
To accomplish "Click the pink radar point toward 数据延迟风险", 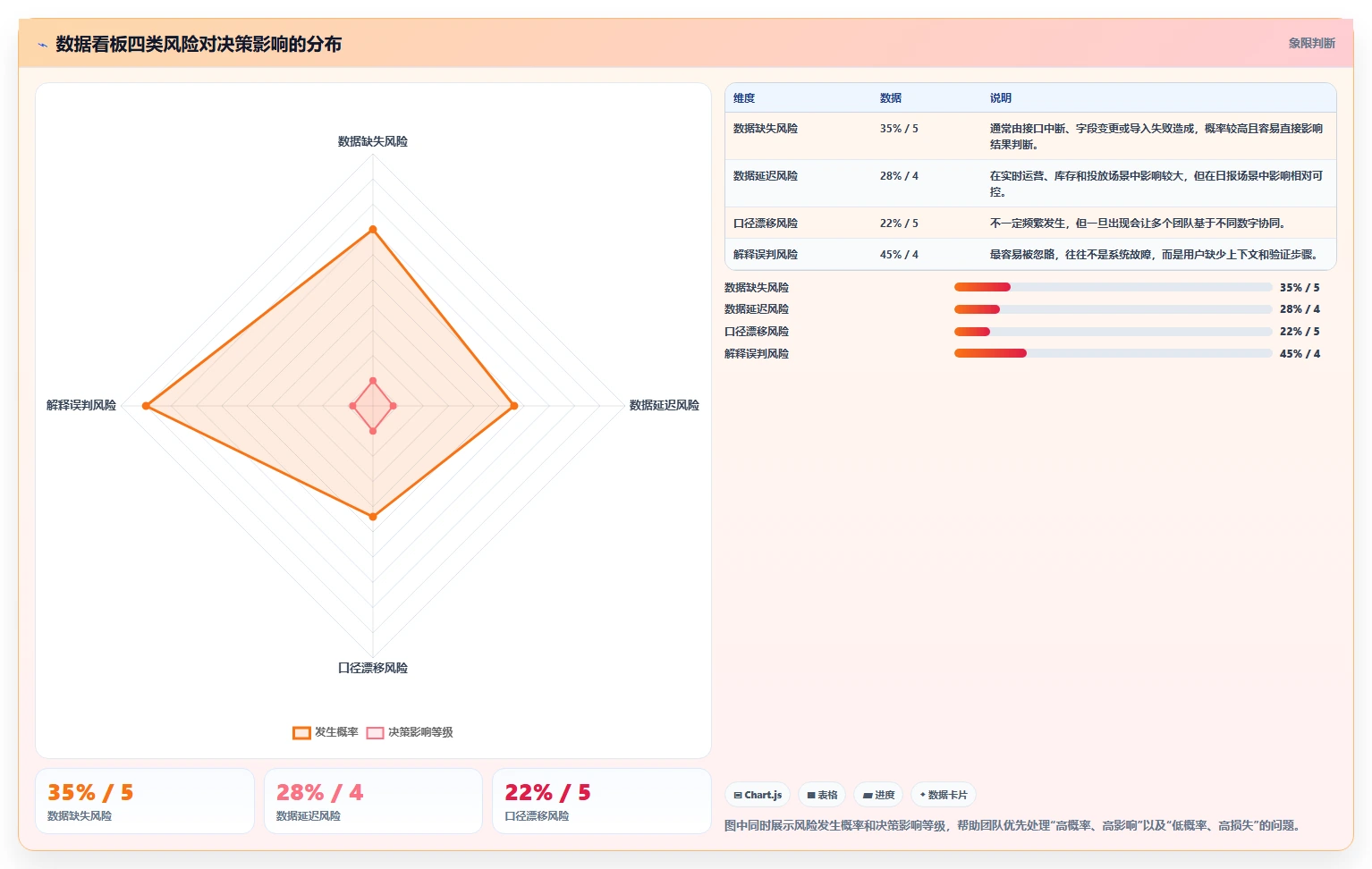I will 394,406.
